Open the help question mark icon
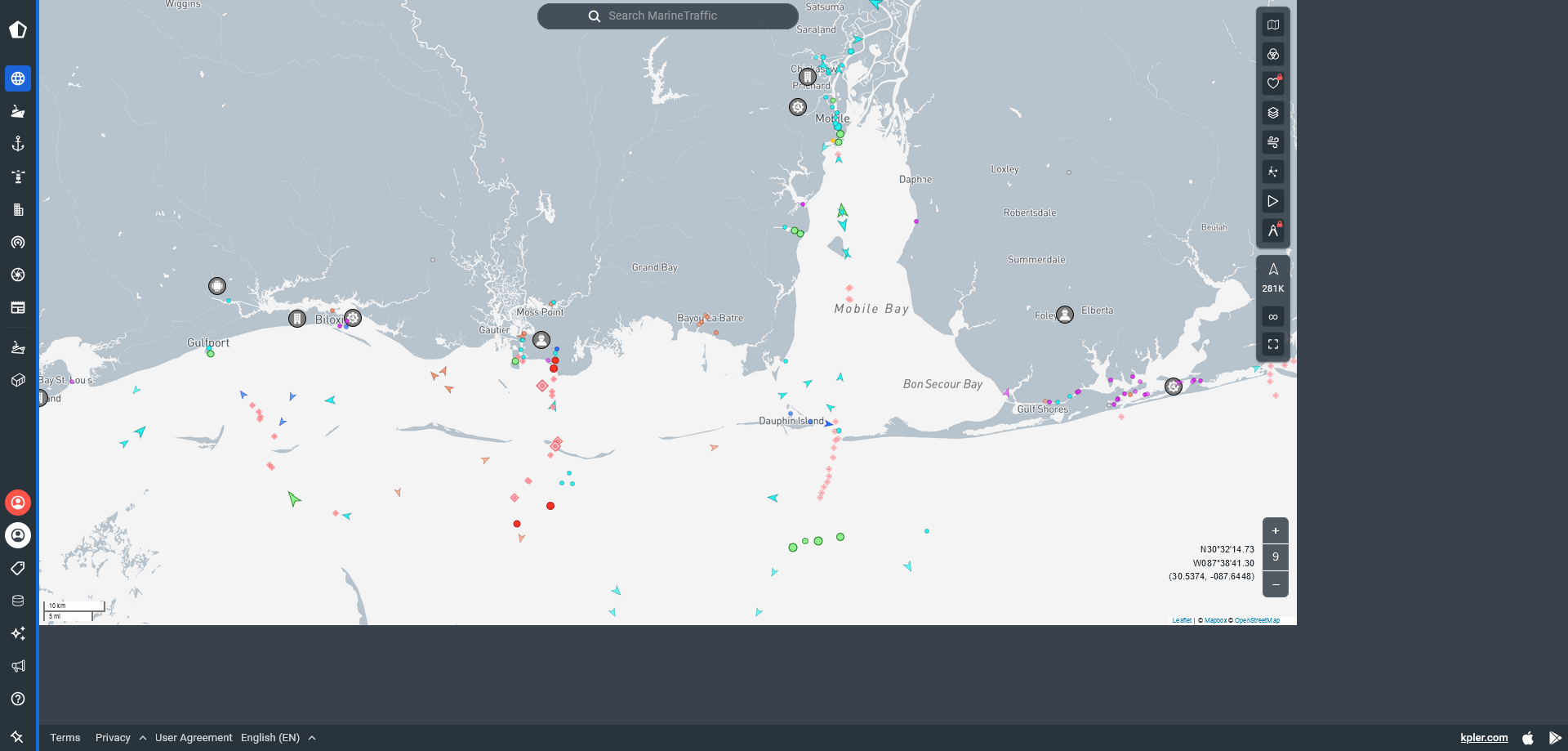Viewport: 1568px width, 751px height. 18,699
